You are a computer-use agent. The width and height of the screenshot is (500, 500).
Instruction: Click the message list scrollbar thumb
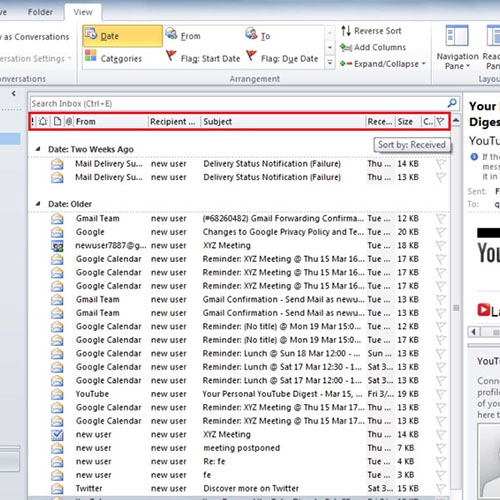(x=456, y=307)
